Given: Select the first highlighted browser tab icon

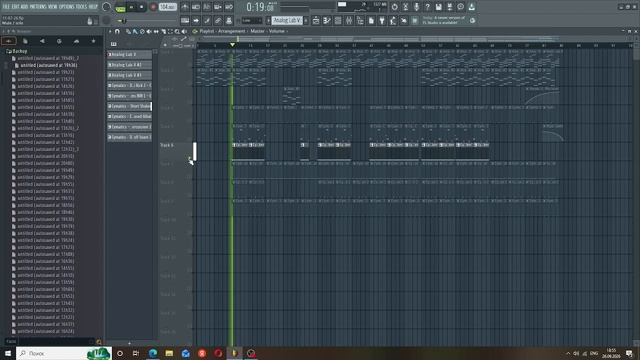Looking at the screenshot, I should click(9, 41).
